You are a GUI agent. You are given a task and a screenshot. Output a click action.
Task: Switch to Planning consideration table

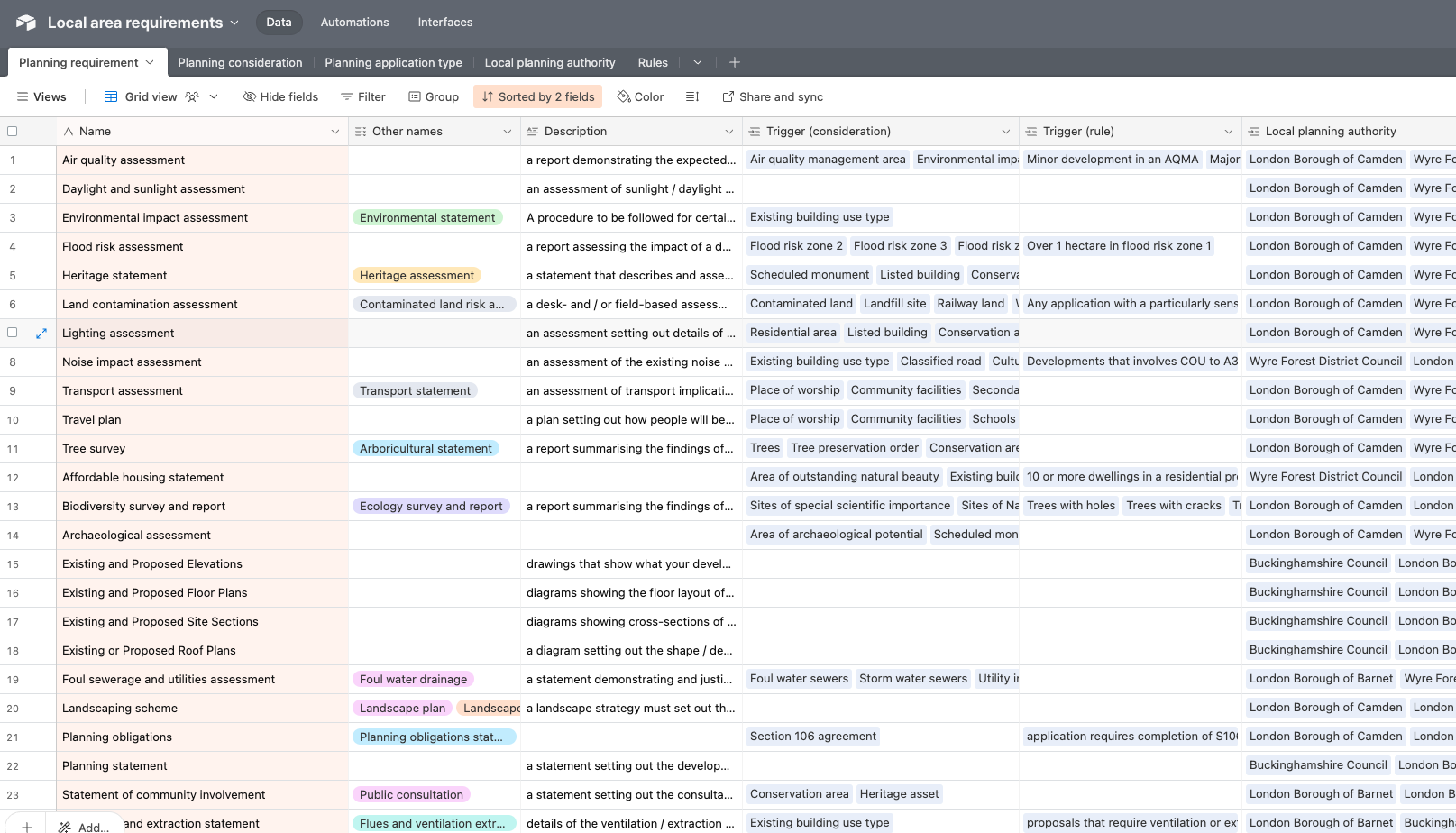click(x=240, y=62)
